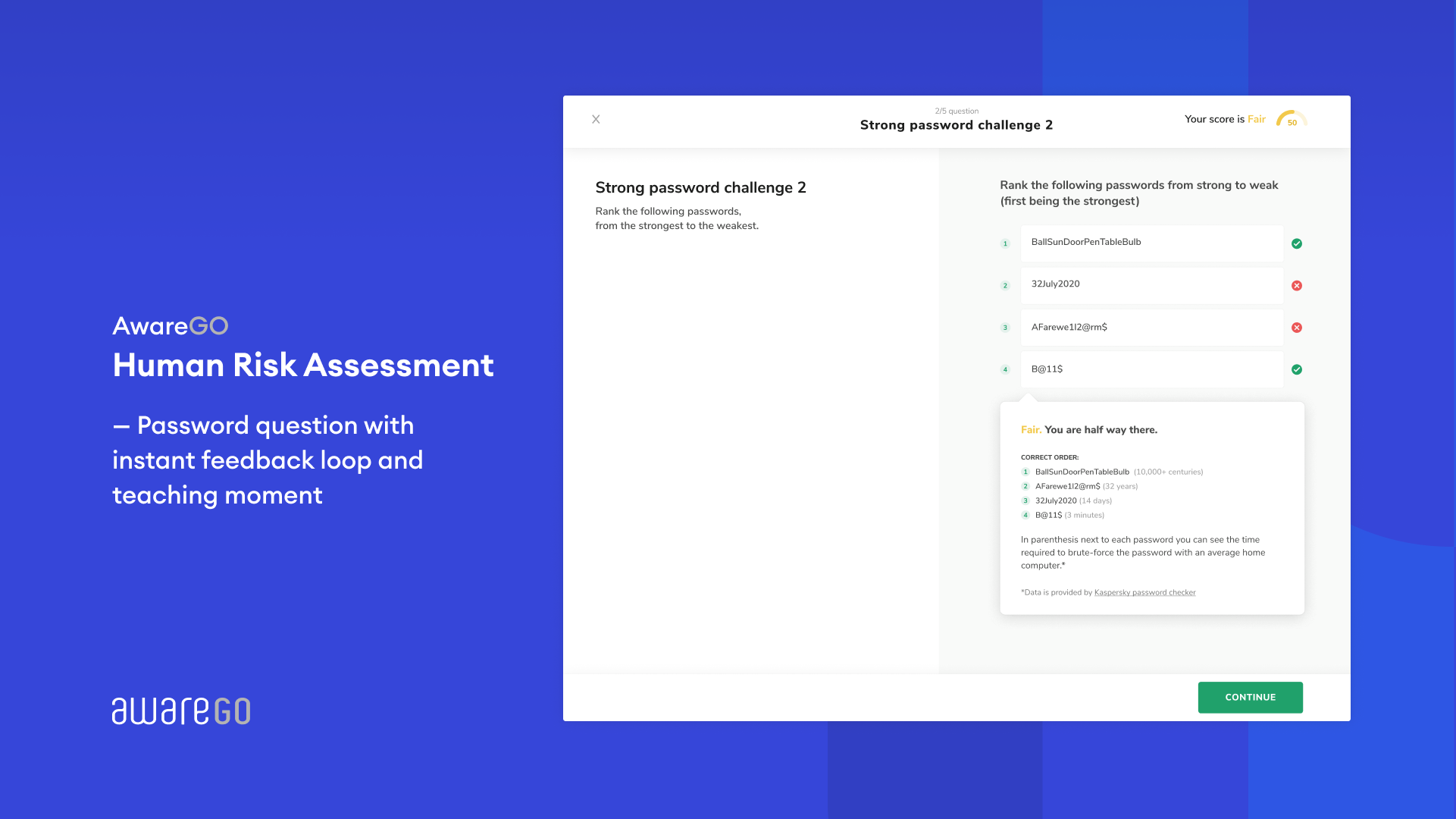The width and height of the screenshot is (1456, 819).
Task: Select the BallSunDoorPenTableBulb password card
Action: pos(1151,243)
